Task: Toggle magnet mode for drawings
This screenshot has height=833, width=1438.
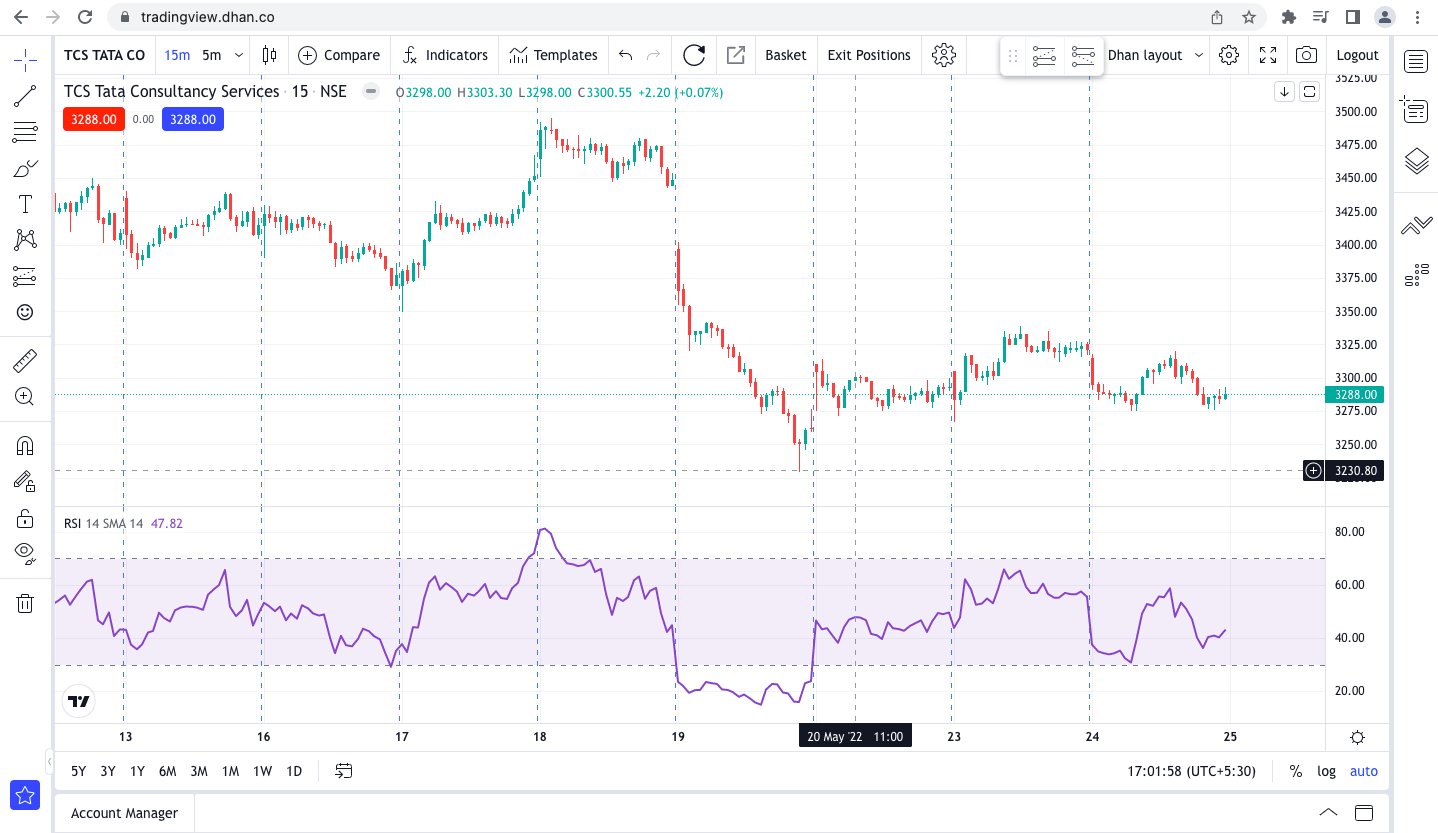Action: [25, 445]
